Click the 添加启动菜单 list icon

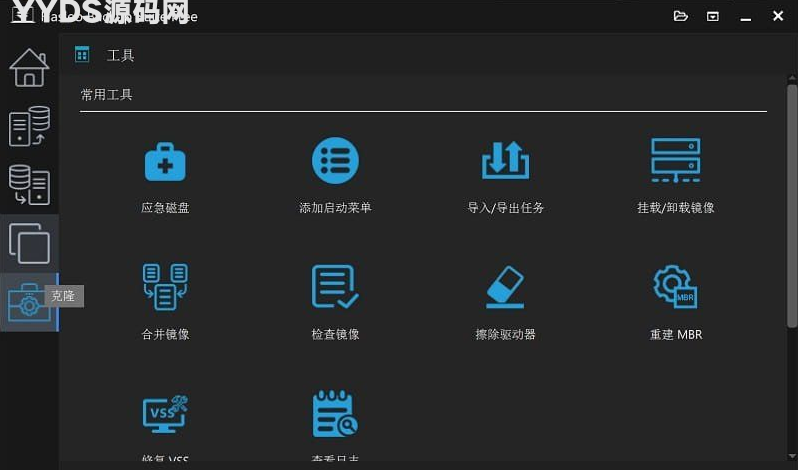coord(335,161)
